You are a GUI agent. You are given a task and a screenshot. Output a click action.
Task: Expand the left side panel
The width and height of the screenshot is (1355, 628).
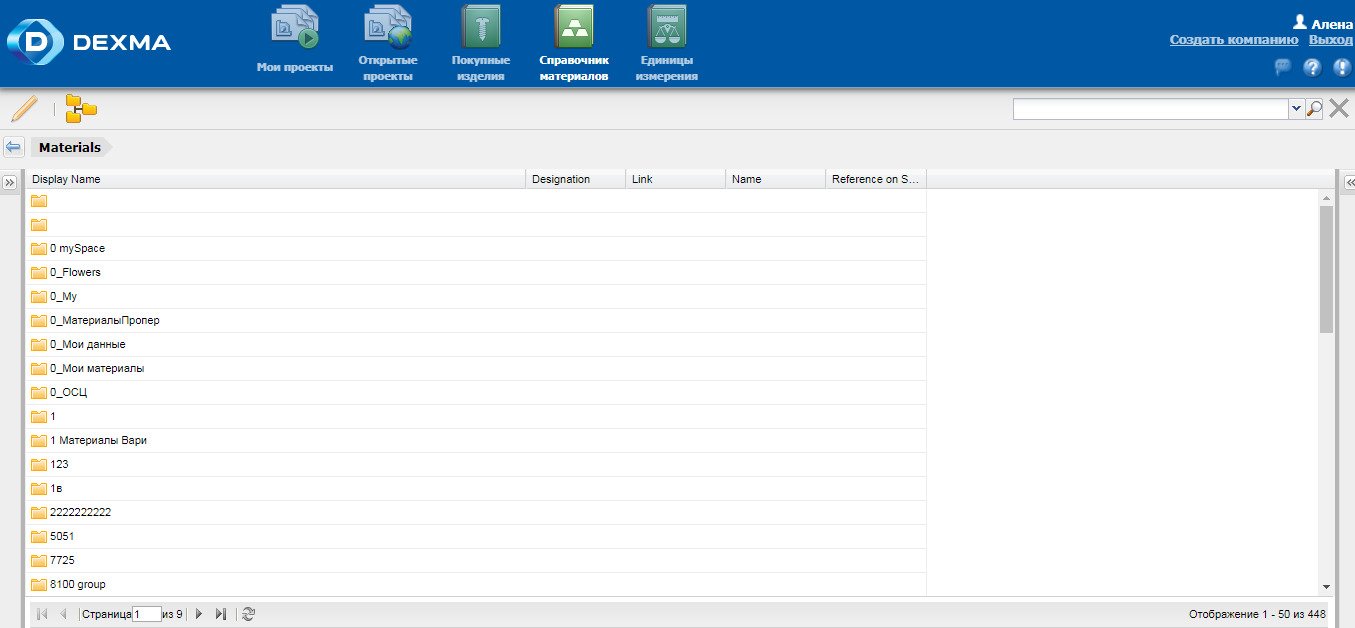[x=9, y=183]
